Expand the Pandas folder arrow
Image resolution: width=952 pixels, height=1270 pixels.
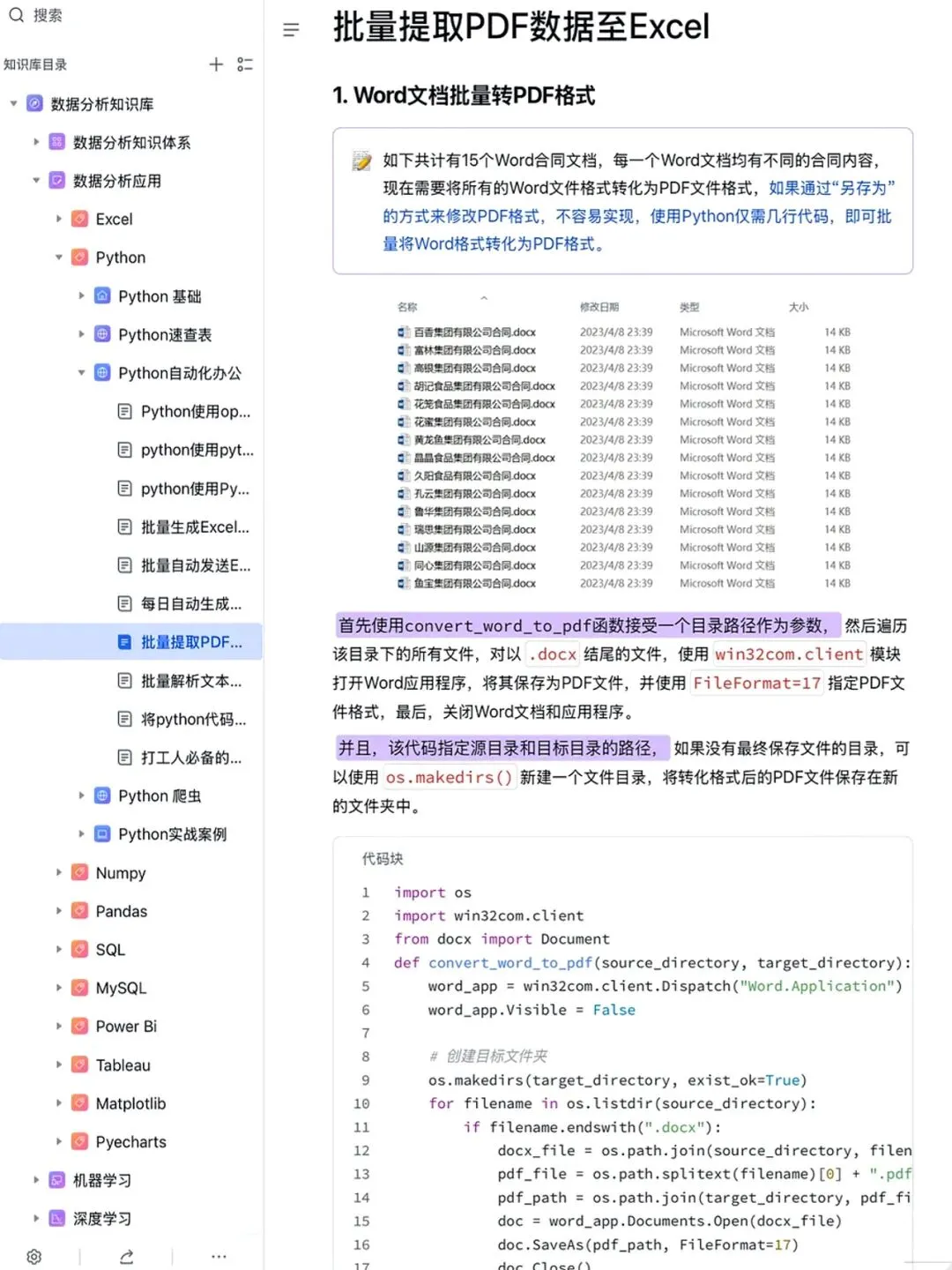pyautogui.click(x=59, y=911)
